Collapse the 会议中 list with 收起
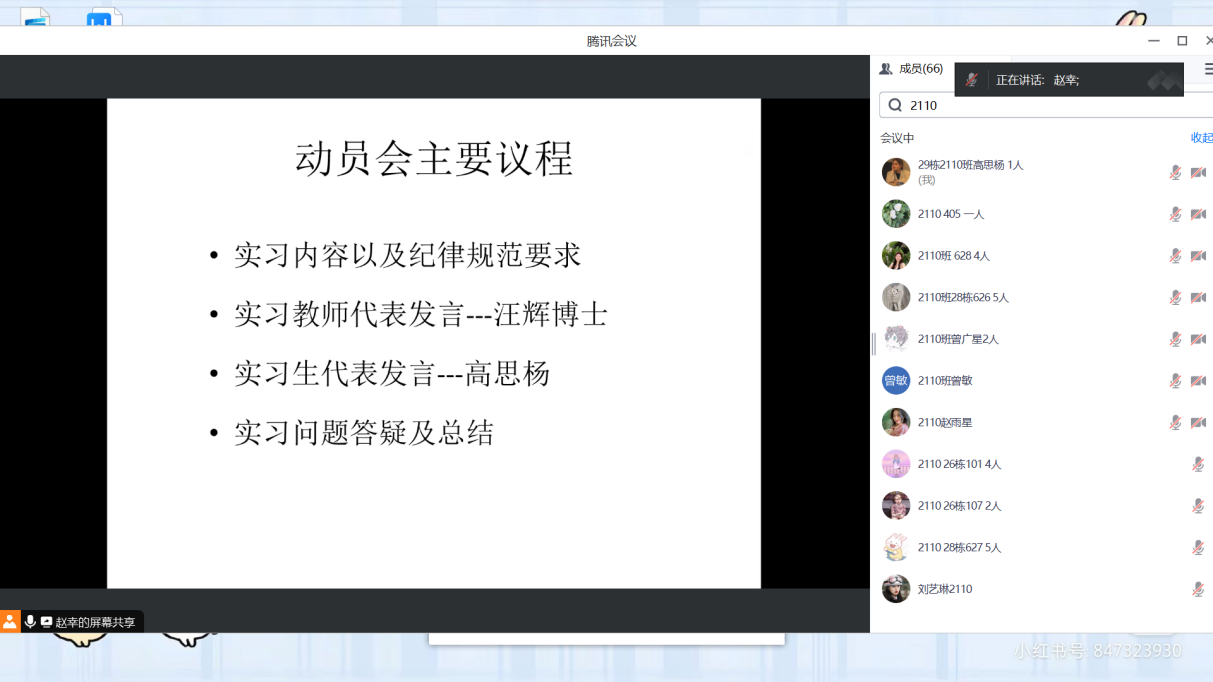1213x682 pixels. pos(1201,138)
